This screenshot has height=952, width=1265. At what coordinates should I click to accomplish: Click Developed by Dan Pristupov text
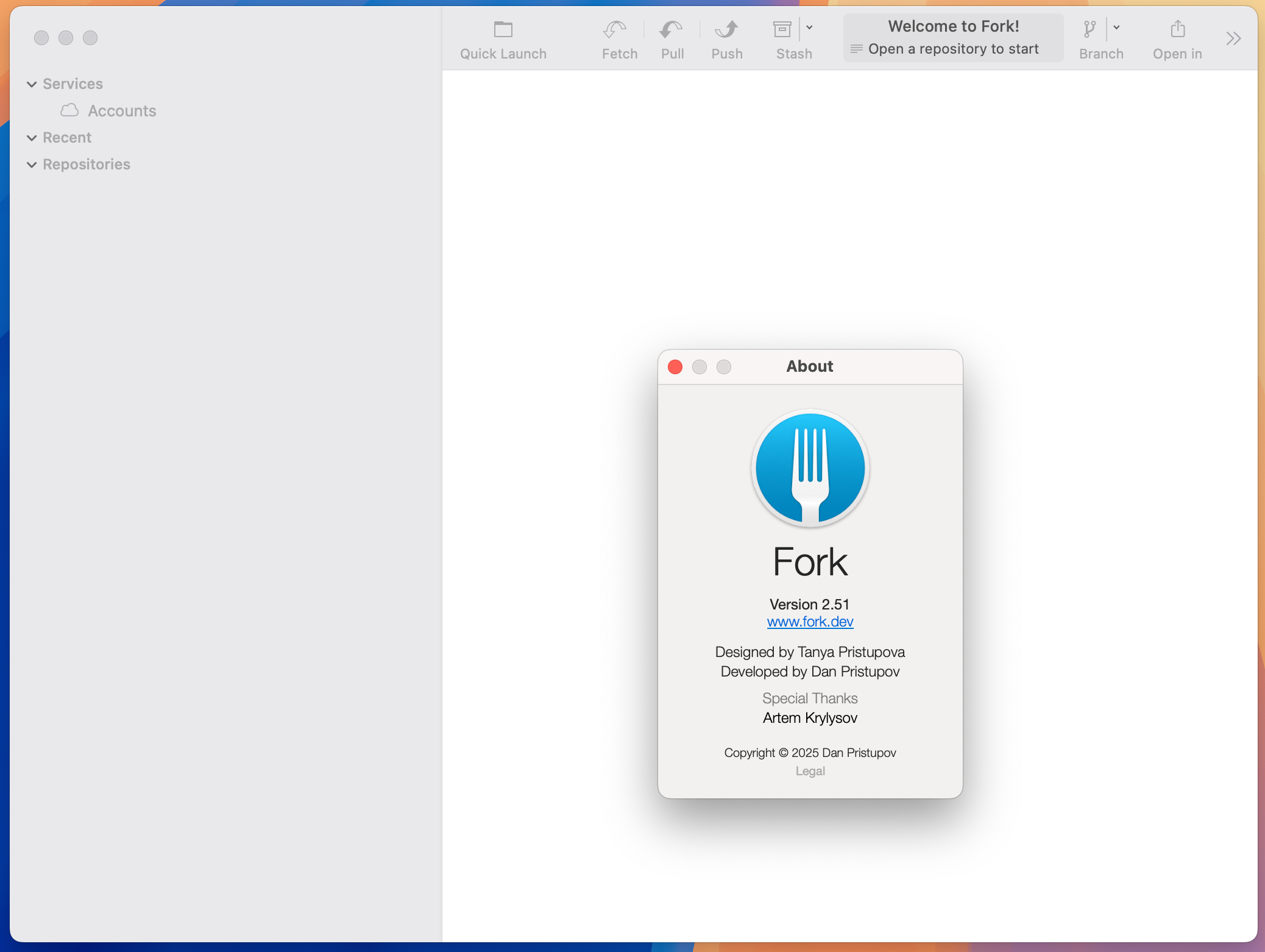(x=810, y=671)
